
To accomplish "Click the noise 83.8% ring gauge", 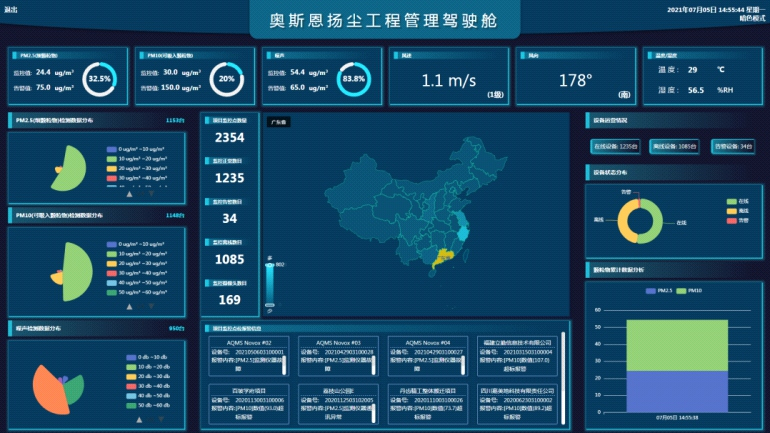I will (x=353, y=78).
